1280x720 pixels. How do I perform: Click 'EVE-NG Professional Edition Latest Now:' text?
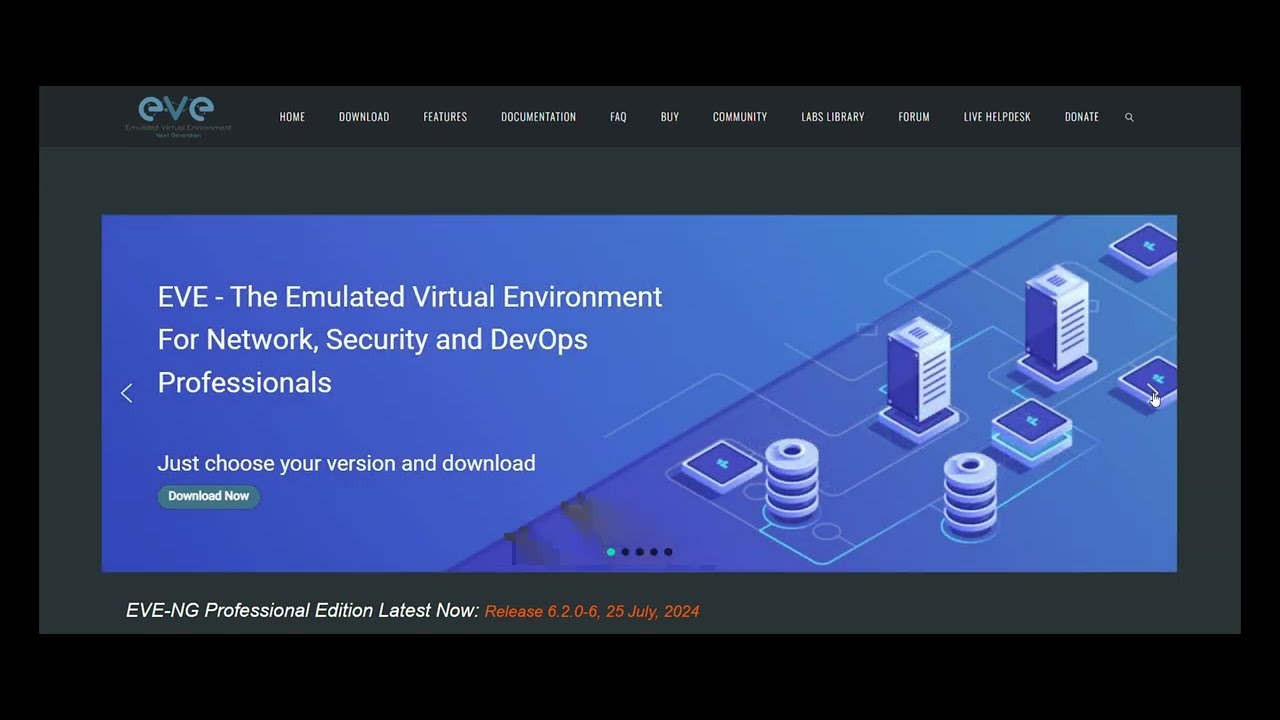[303, 610]
